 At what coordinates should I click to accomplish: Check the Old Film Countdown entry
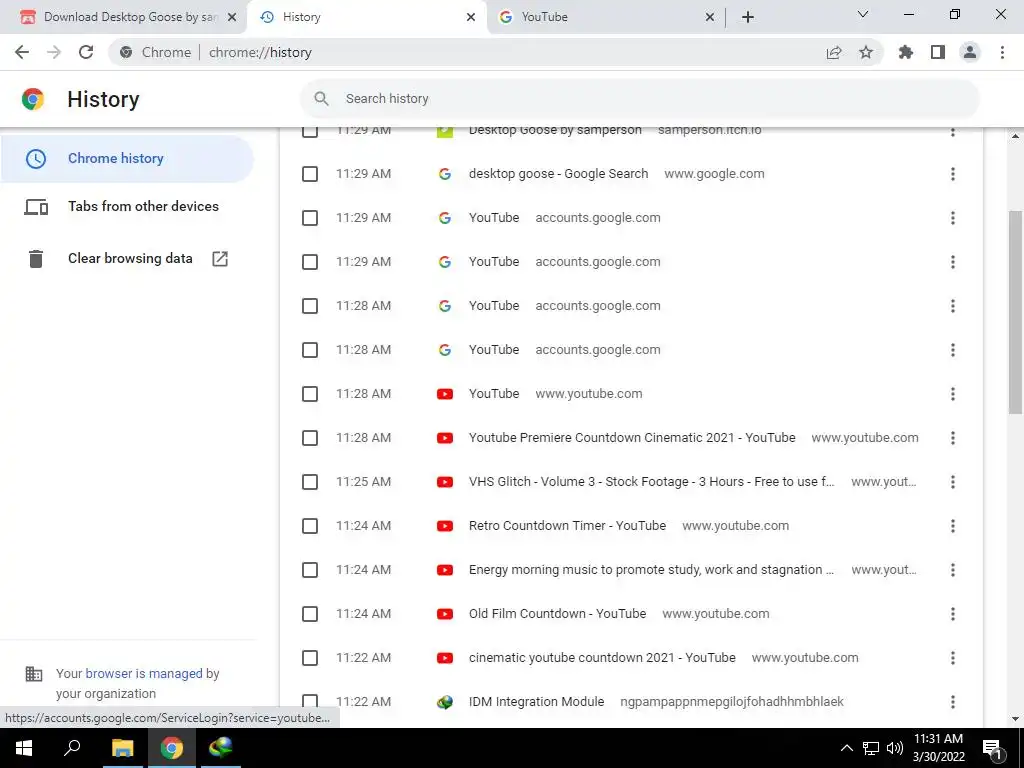coord(310,614)
